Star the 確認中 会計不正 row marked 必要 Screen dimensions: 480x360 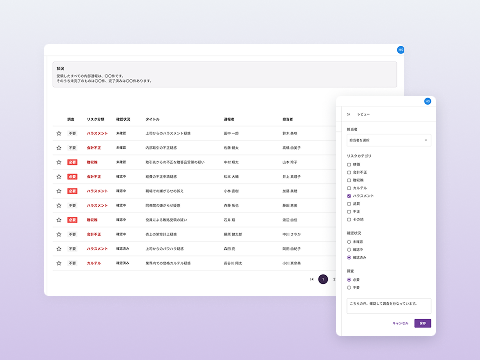[59, 177]
